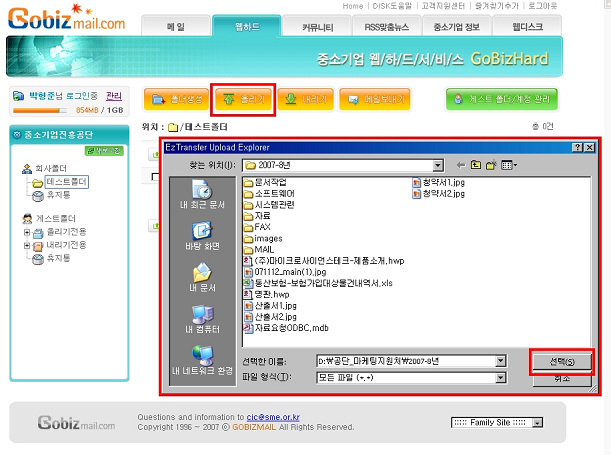Viewport: 611px width, 460px height.
Task: Click the 메일보내기 send-mail button
Action: pos(375,99)
